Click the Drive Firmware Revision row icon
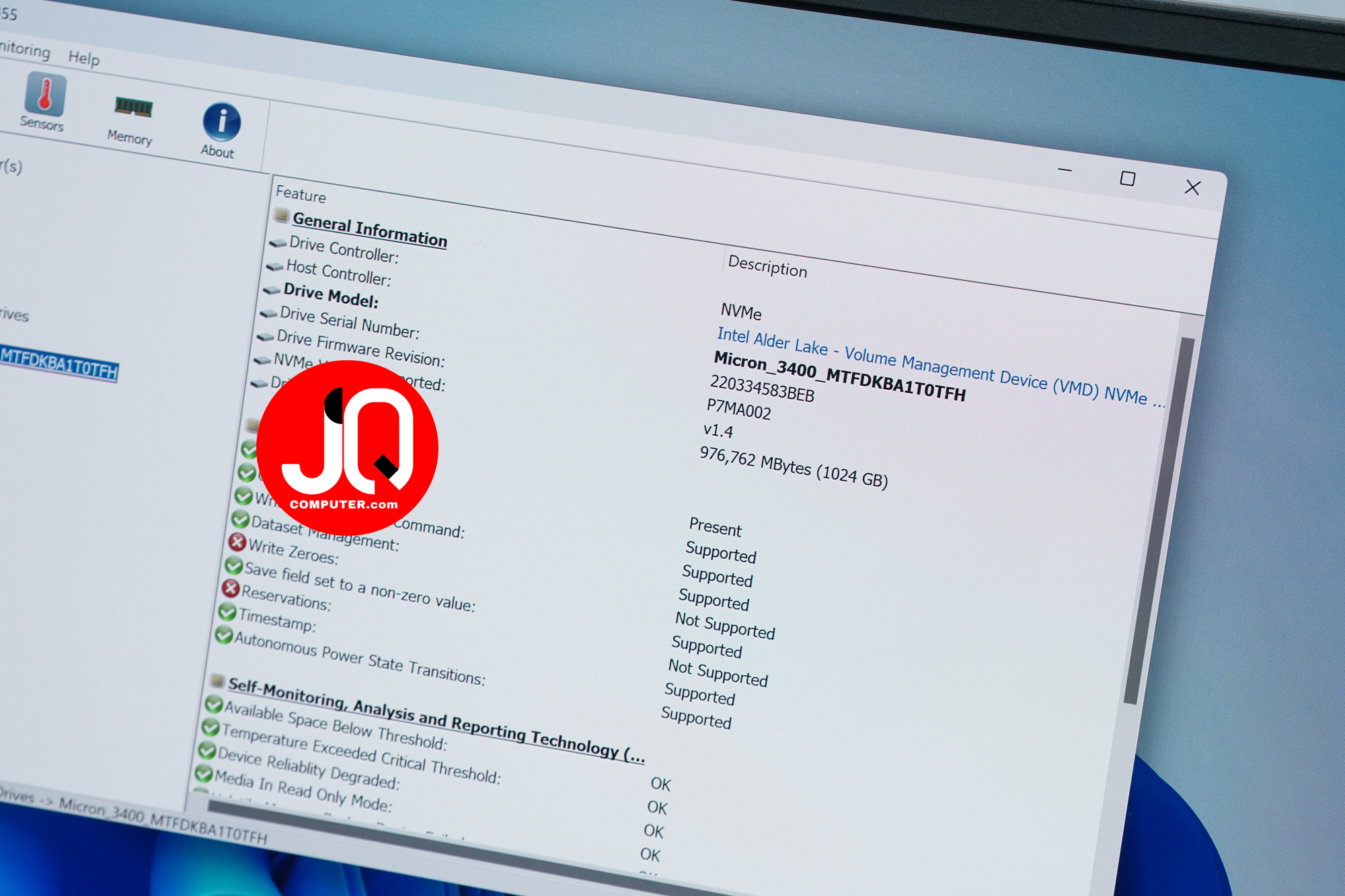The height and width of the screenshot is (896, 1345). [x=266, y=336]
